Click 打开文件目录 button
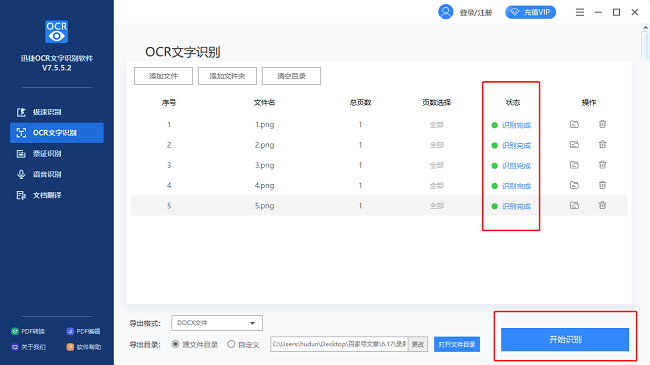The height and width of the screenshot is (365, 650). [x=457, y=344]
